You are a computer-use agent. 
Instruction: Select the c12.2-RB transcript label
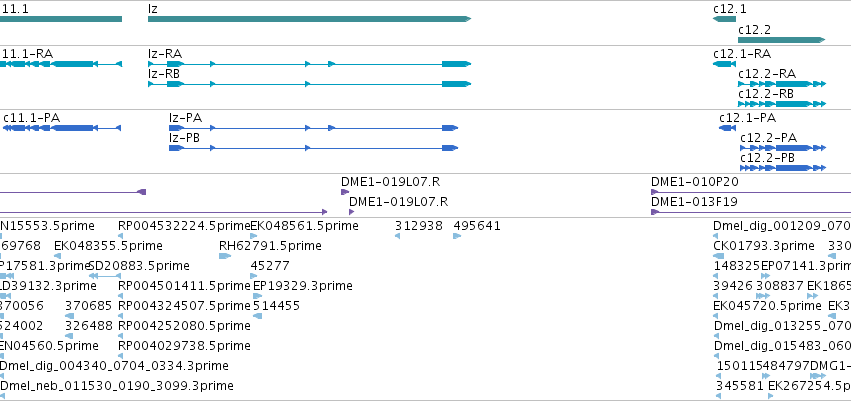766,94
